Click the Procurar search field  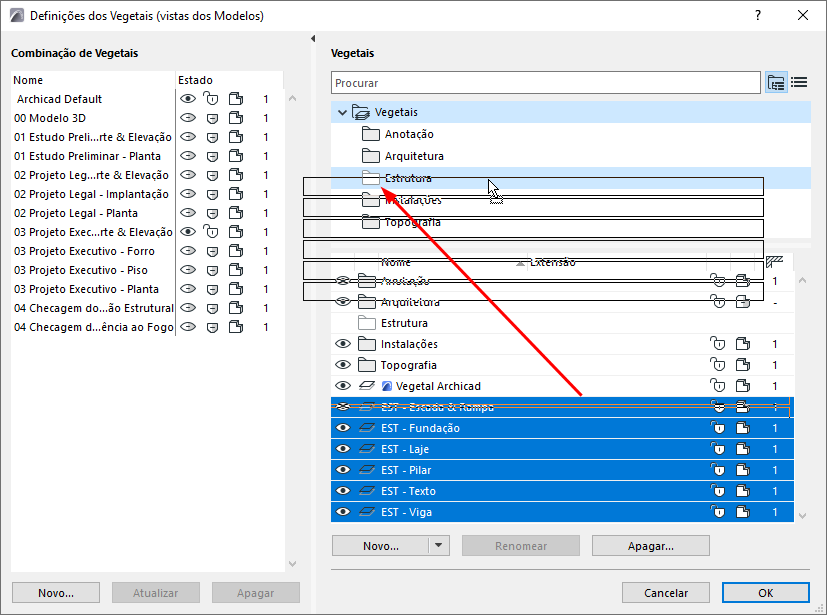(x=545, y=83)
